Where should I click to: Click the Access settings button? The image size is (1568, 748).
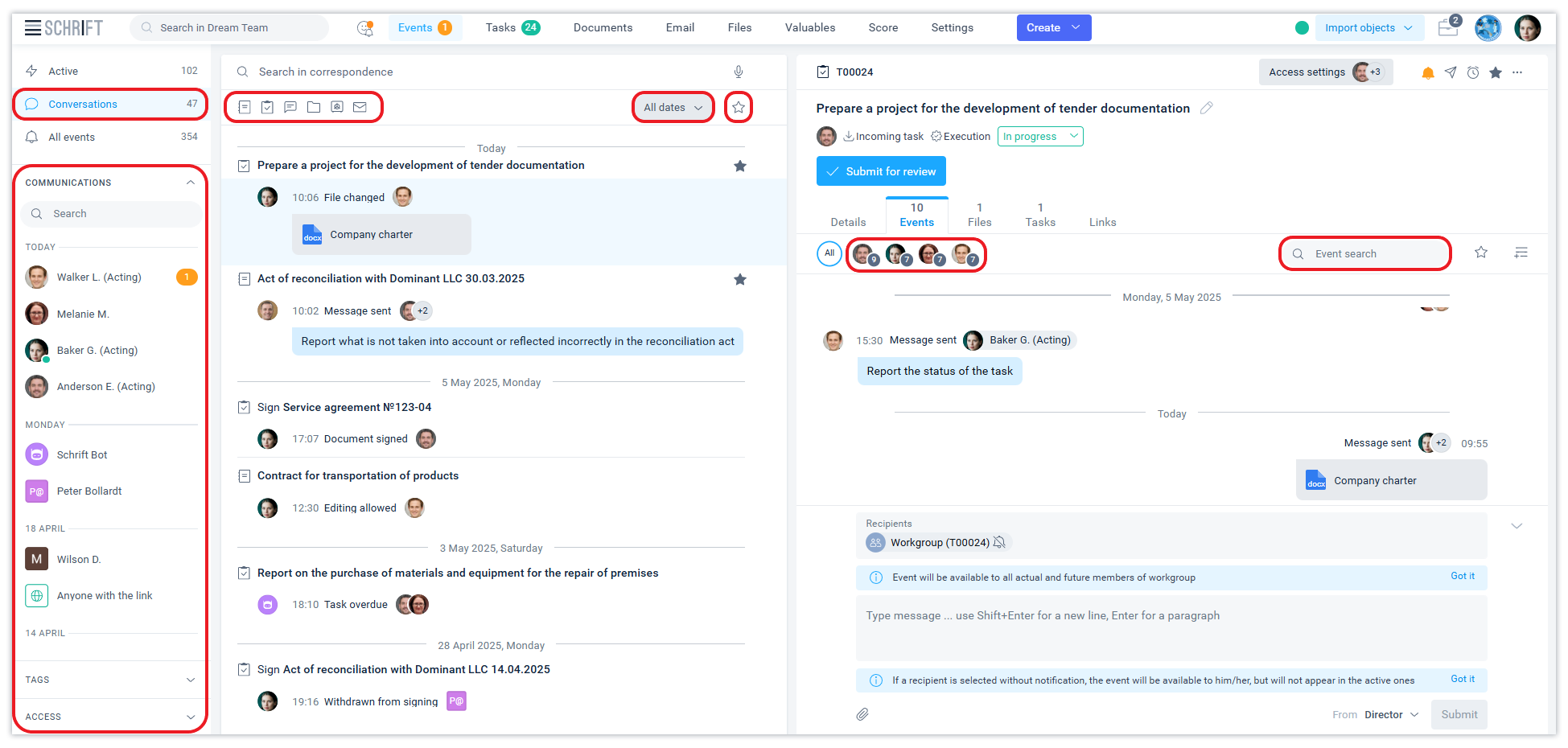tap(1307, 72)
